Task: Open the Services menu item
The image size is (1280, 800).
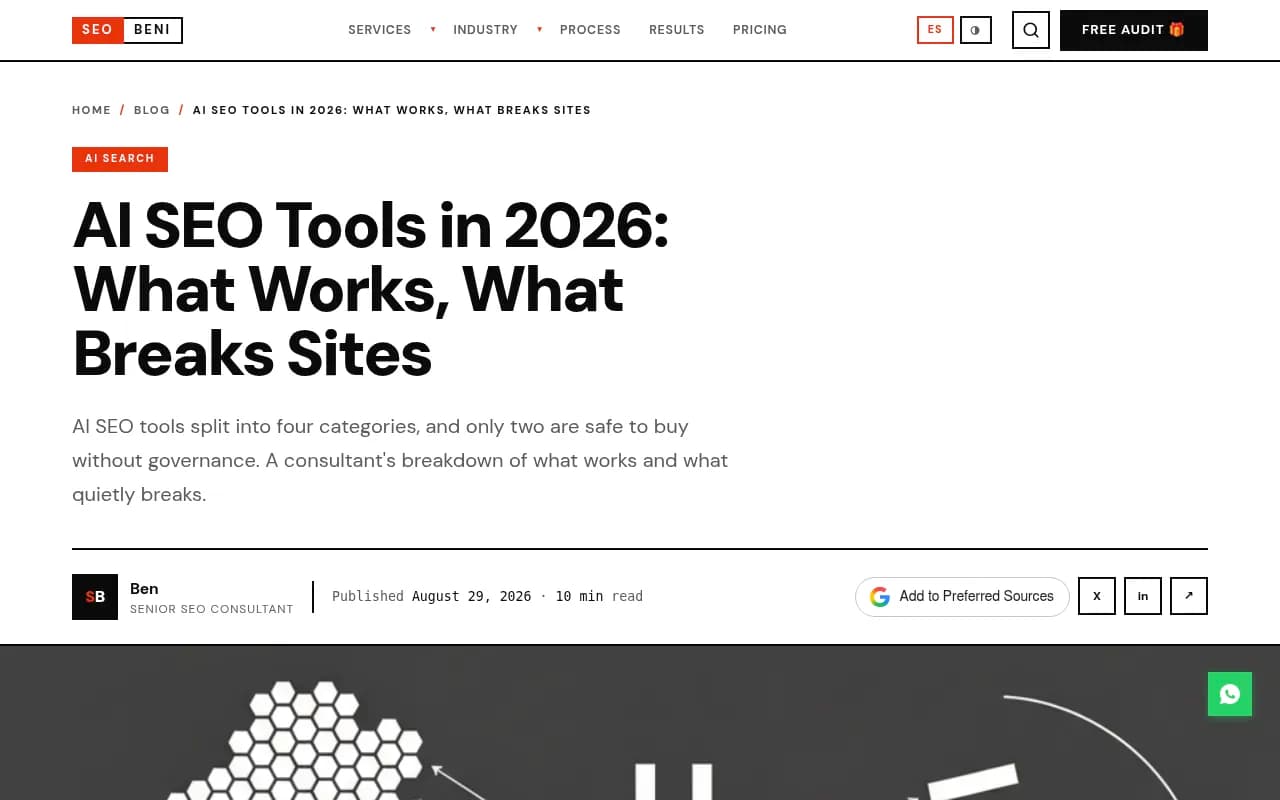Action: coord(380,30)
